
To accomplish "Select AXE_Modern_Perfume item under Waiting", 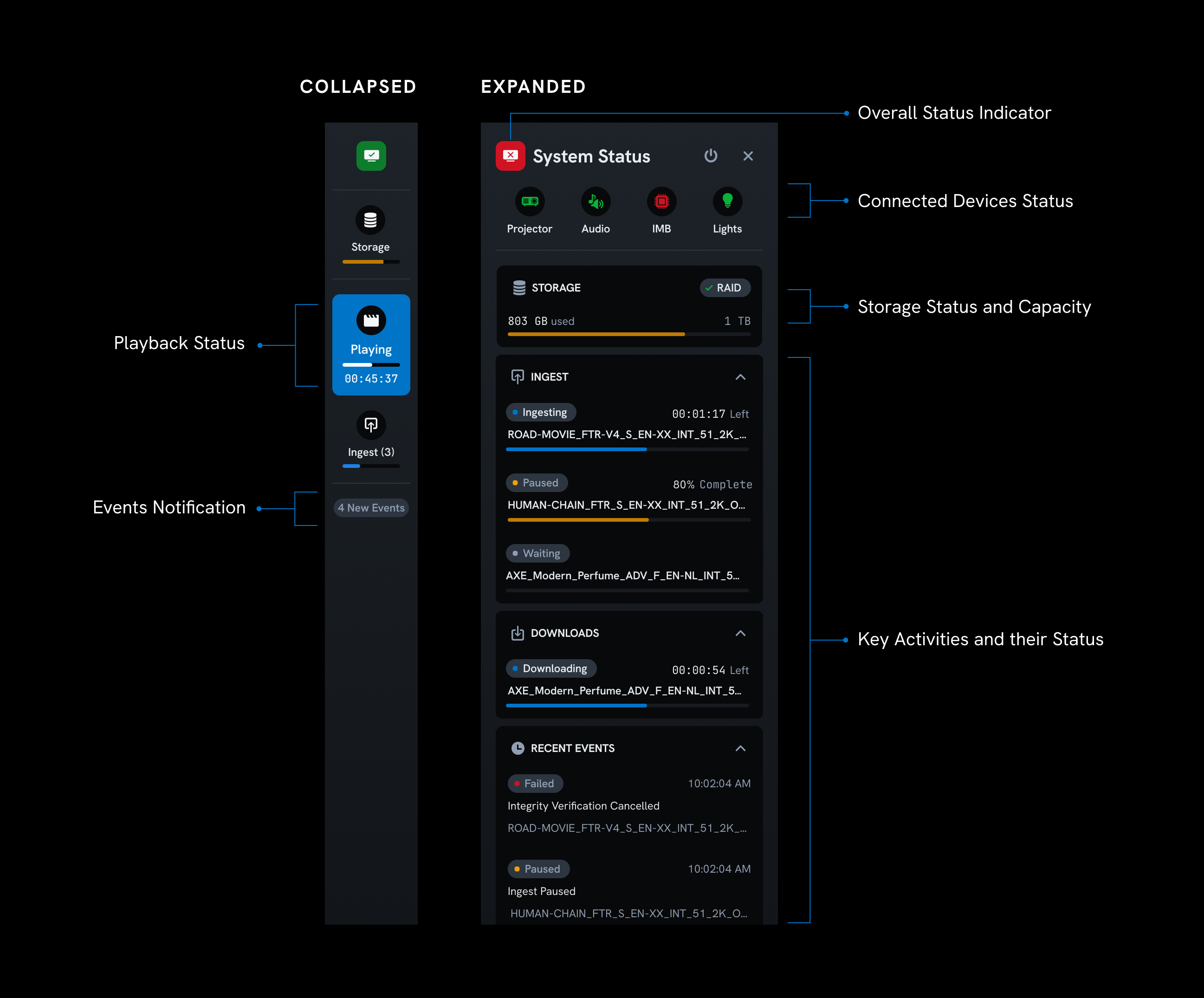I will pyautogui.click(x=622, y=576).
